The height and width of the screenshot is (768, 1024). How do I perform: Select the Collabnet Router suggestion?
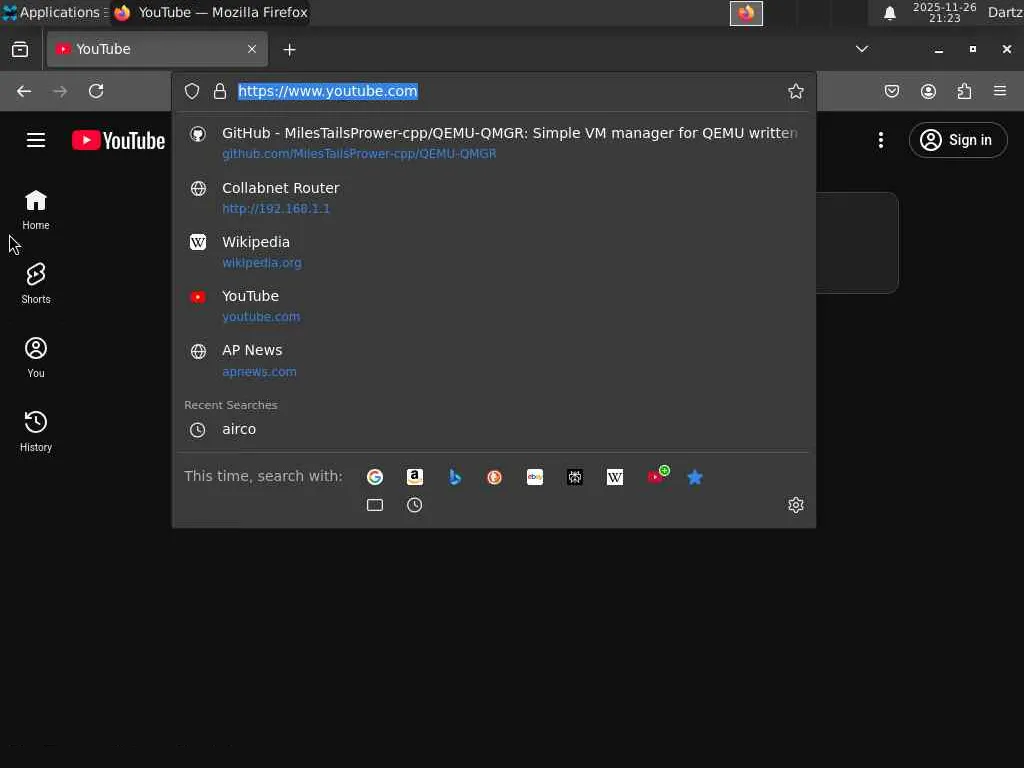pos(494,197)
